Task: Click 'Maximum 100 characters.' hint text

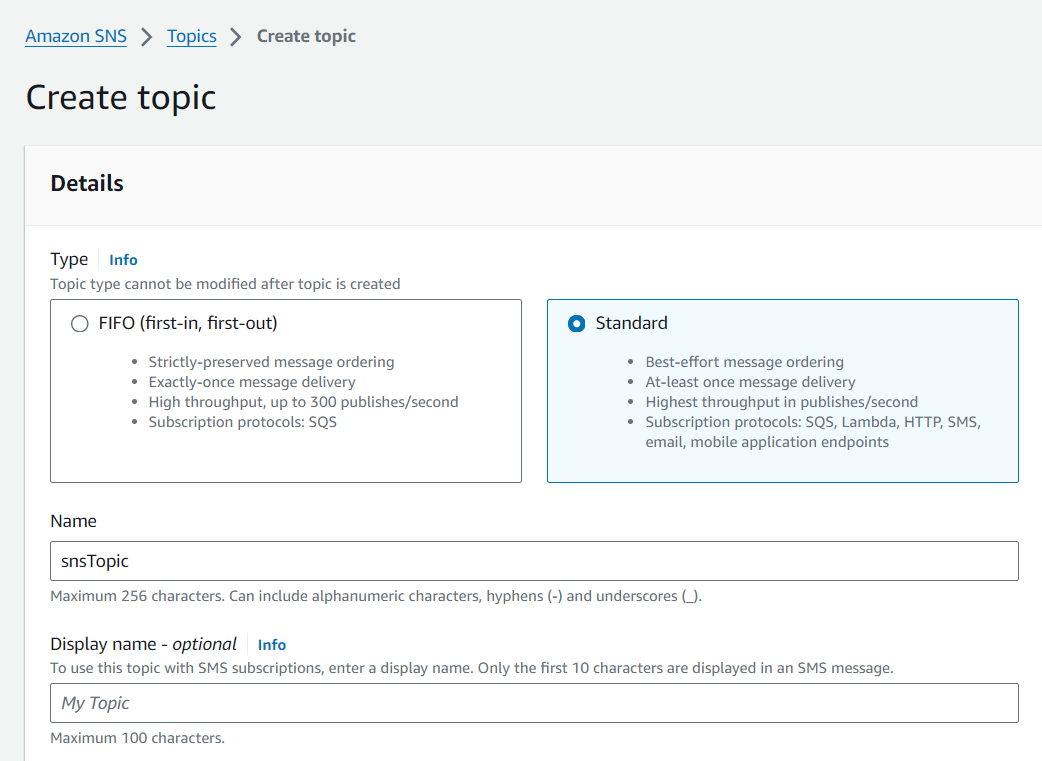Action: (x=138, y=738)
